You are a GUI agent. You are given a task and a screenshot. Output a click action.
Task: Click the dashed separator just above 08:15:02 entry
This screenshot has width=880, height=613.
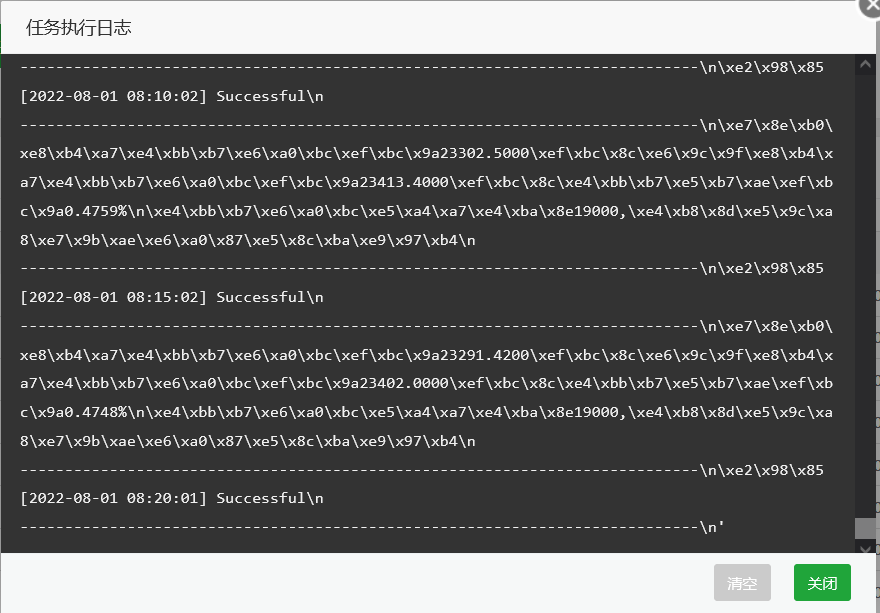pyautogui.click(x=422, y=268)
